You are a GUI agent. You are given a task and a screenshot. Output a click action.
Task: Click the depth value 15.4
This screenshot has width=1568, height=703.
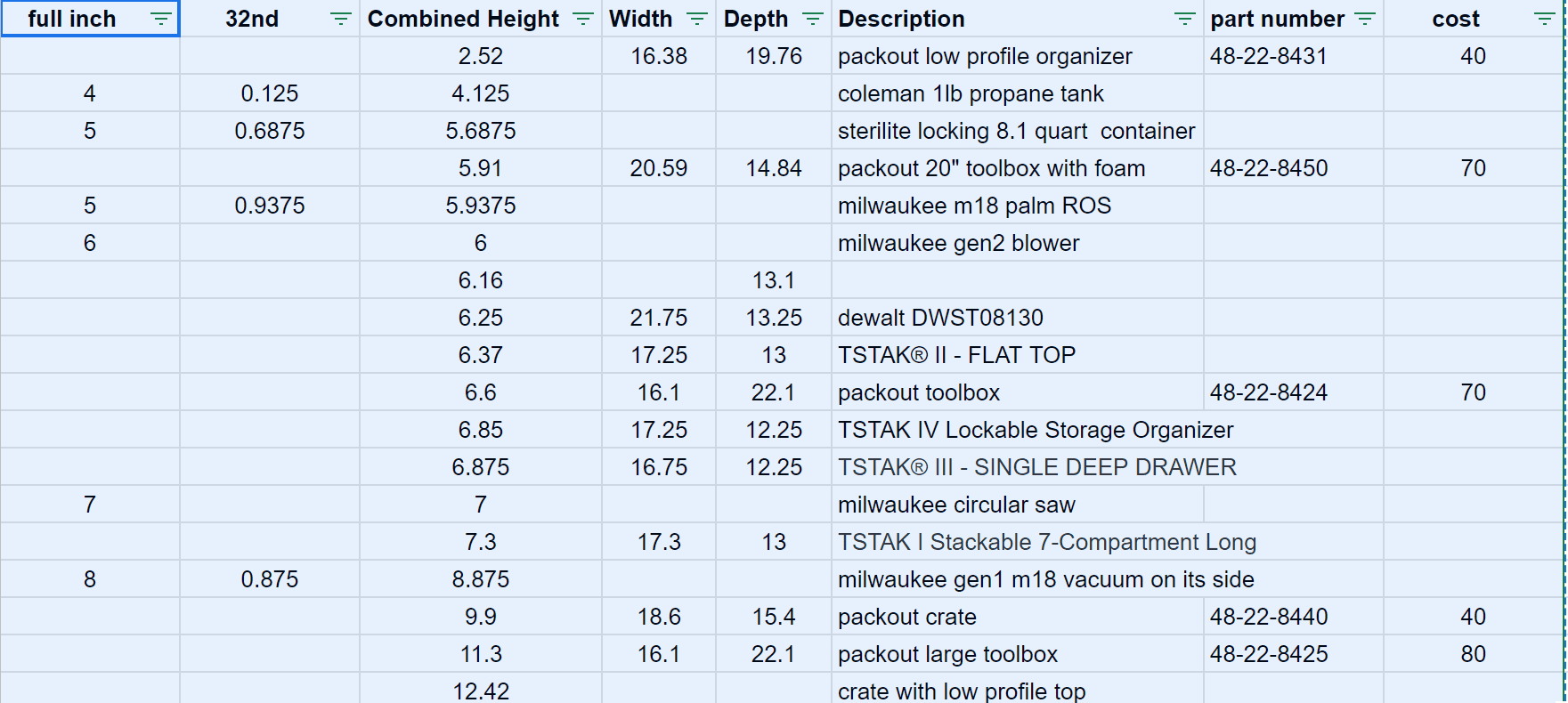click(774, 617)
